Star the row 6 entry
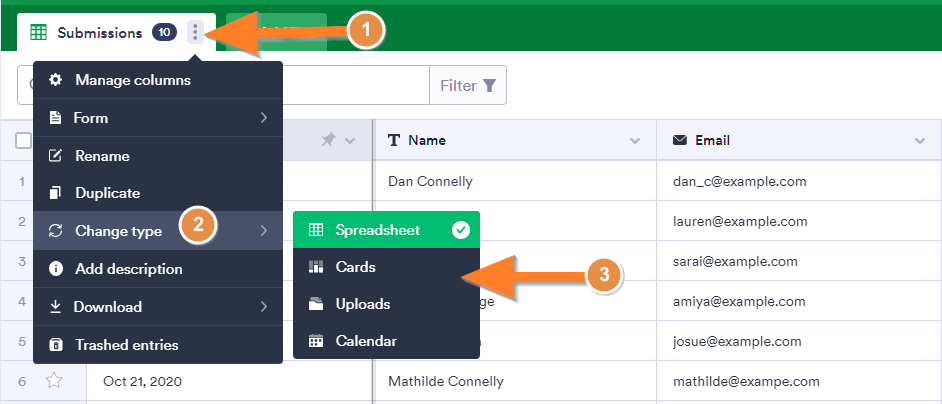The height and width of the screenshot is (404, 942). click(x=54, y=381)
